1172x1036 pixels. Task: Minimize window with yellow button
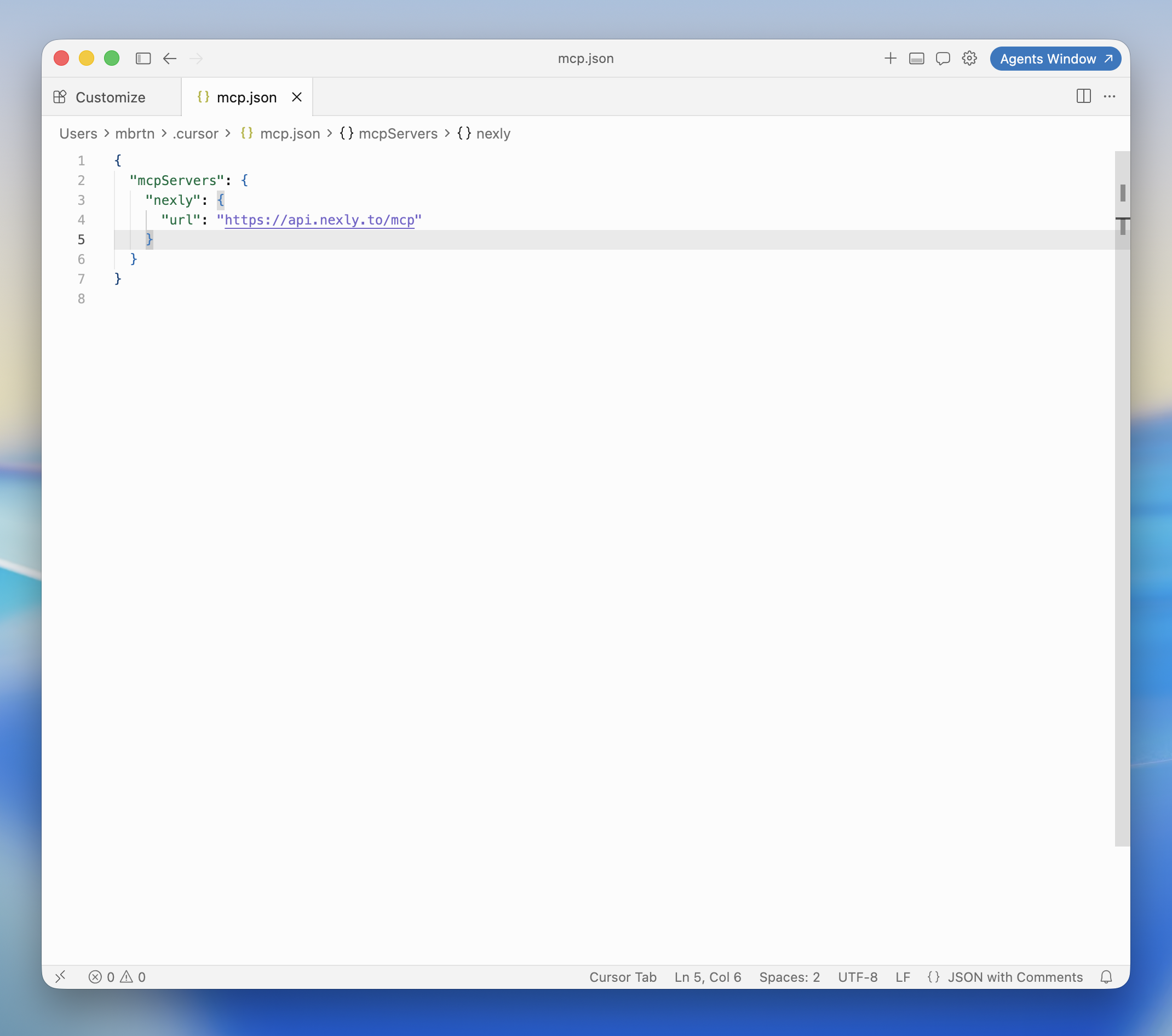87,59
